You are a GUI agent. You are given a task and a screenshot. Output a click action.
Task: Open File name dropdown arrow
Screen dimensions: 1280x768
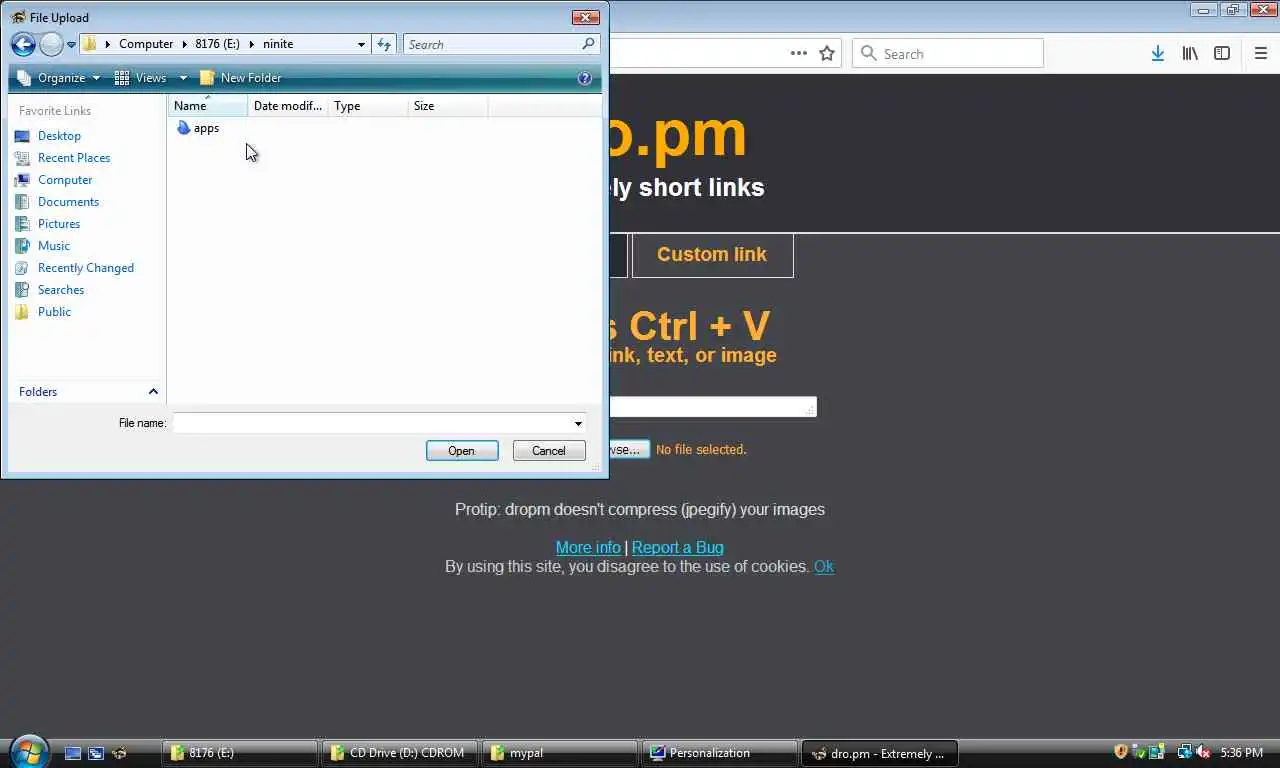click(578, 423)
